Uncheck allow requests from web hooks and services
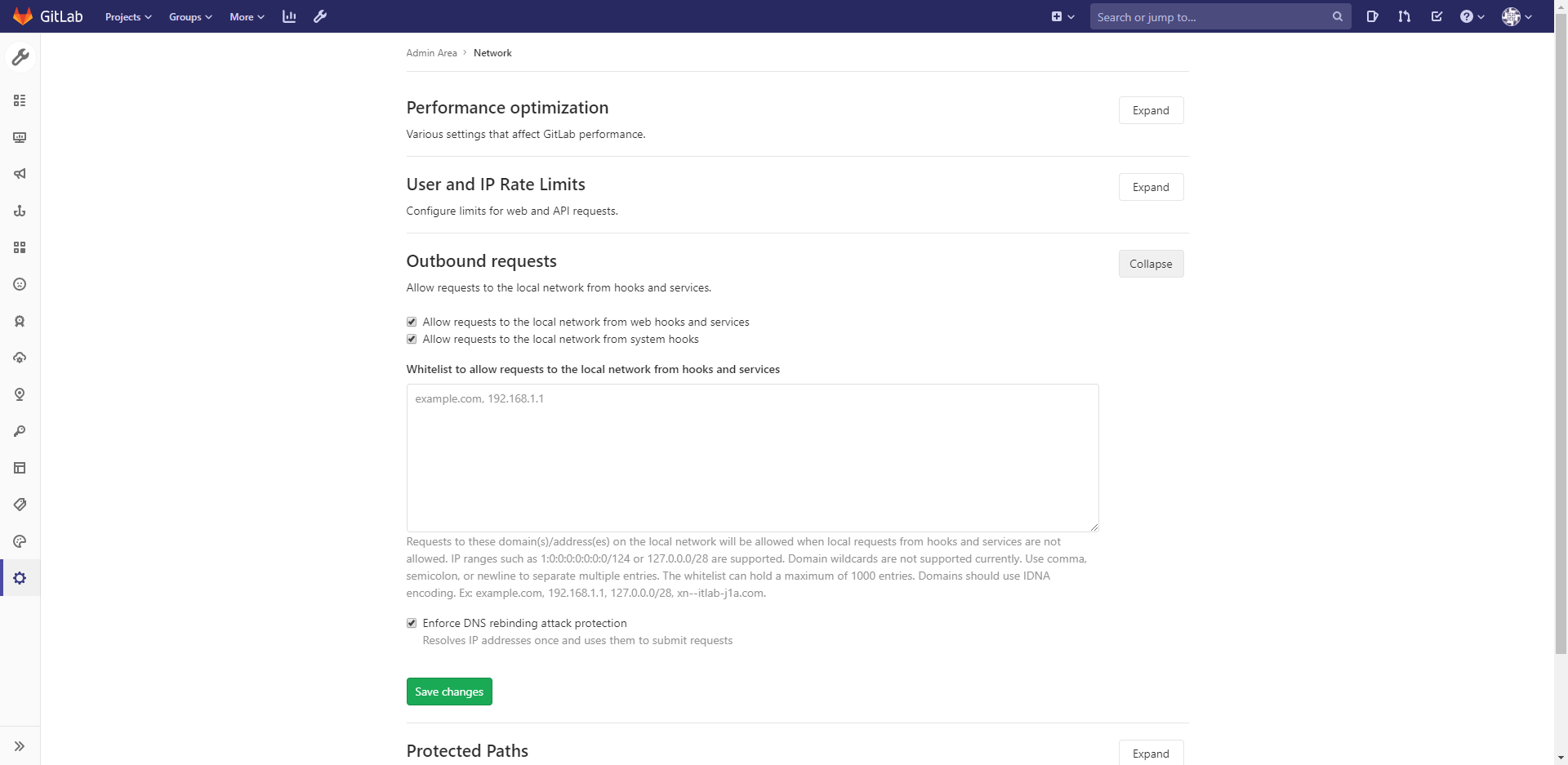 pyautogui.click(x=412, y=322)
